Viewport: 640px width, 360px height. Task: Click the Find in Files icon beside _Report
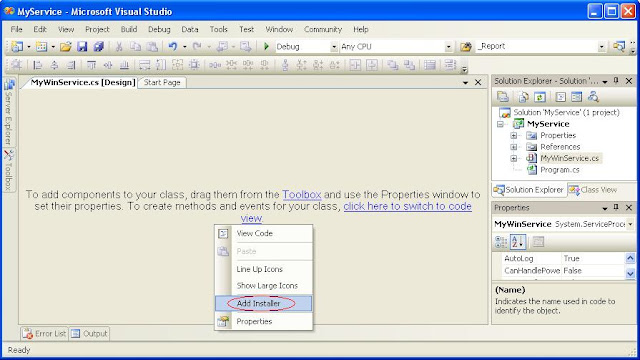click(x=466, y=47)
